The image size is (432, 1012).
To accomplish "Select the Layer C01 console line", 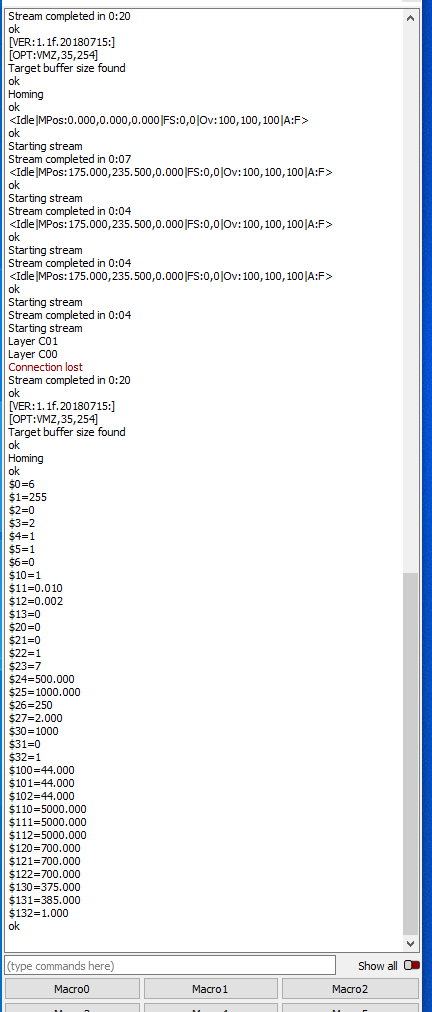I will coord(33,341).
